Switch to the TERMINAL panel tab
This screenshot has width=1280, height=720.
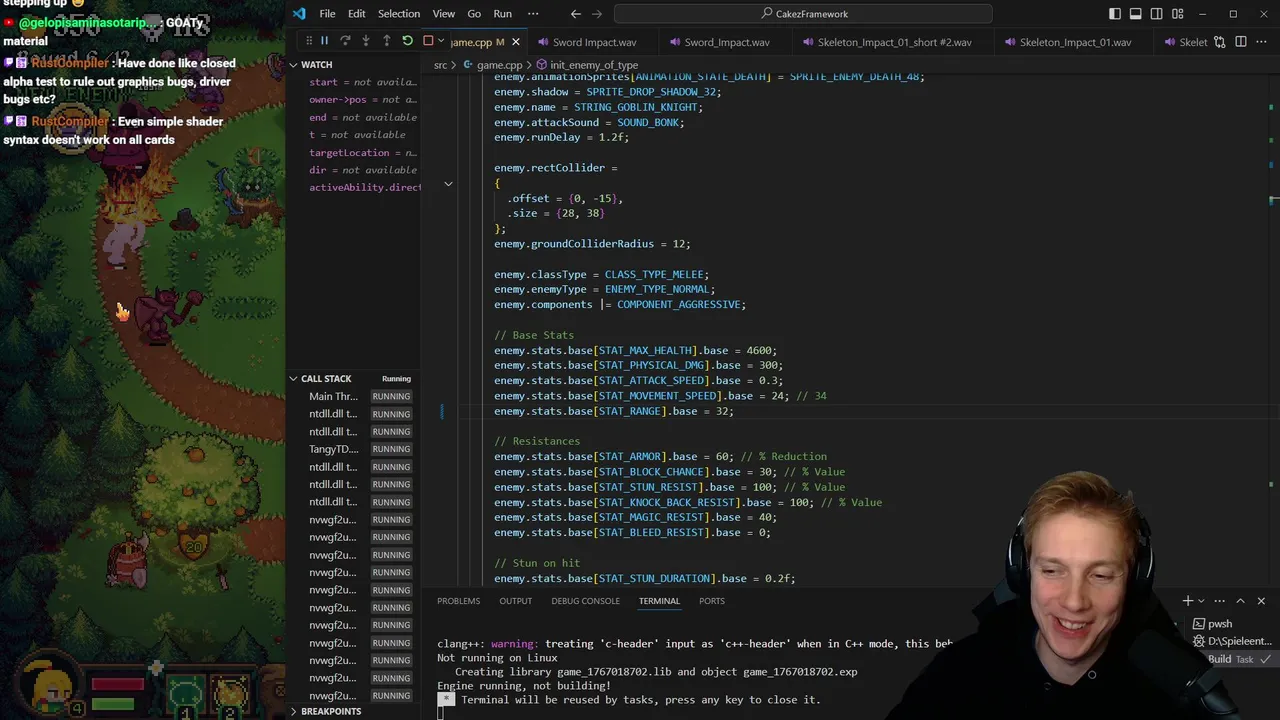pos(659,601)
